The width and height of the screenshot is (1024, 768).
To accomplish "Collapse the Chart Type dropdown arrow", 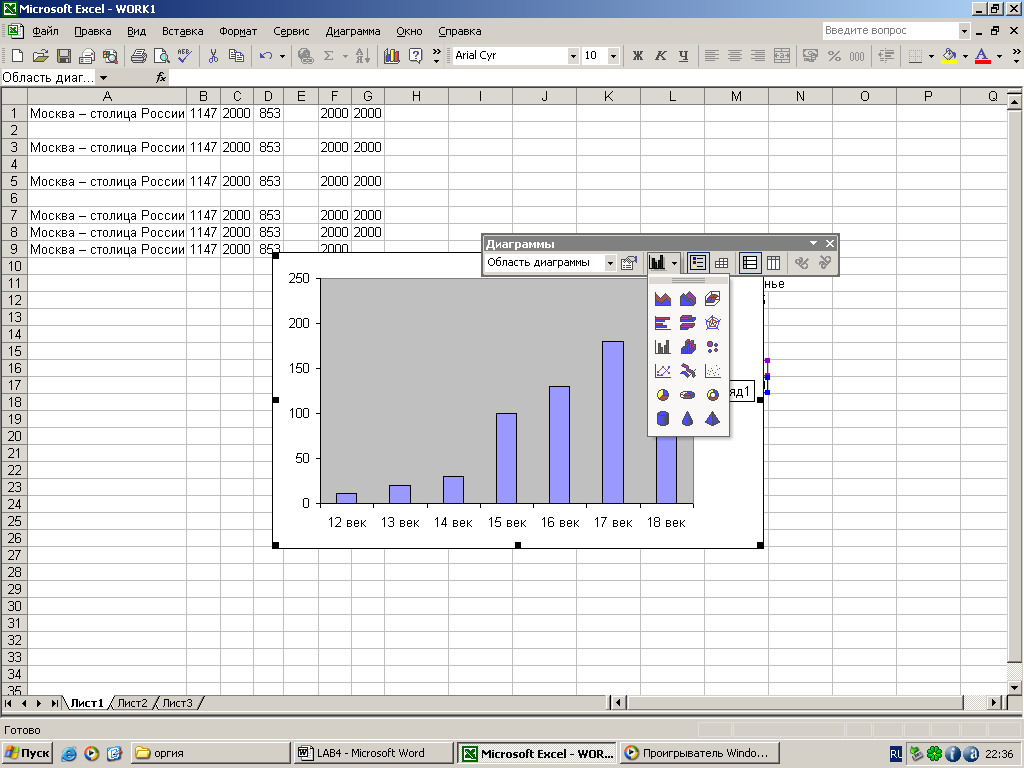I will tap(674, 263).
